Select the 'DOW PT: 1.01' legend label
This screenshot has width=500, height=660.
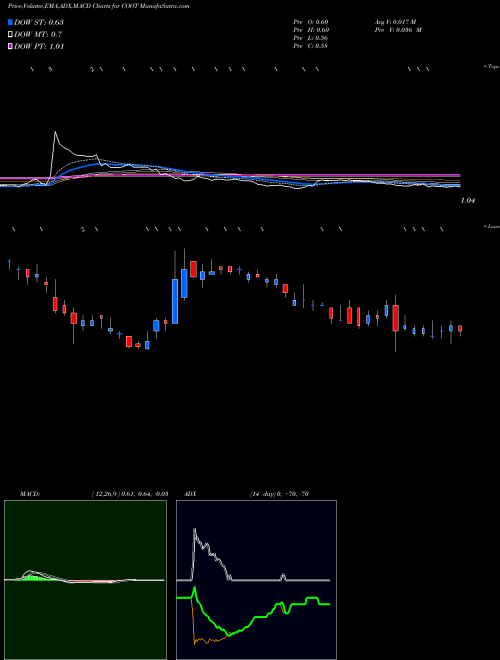point(39,47)
